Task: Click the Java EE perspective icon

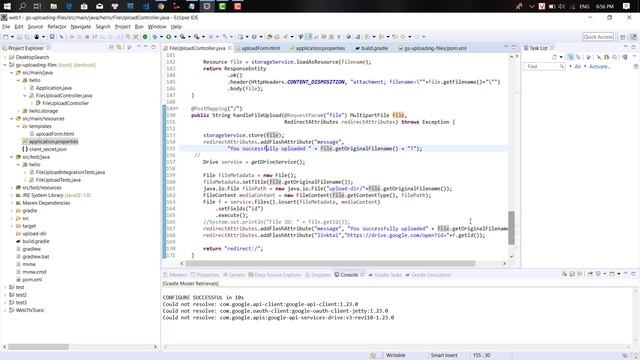Action: [x=633, y=37]
